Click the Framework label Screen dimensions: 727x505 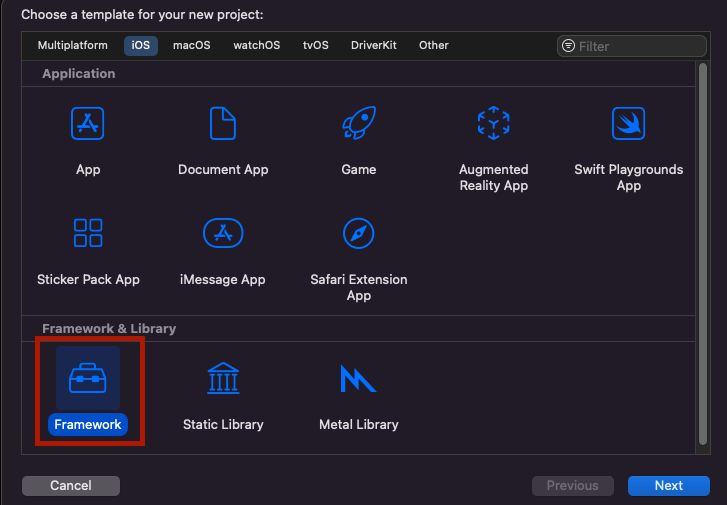[x=88, y=424]
